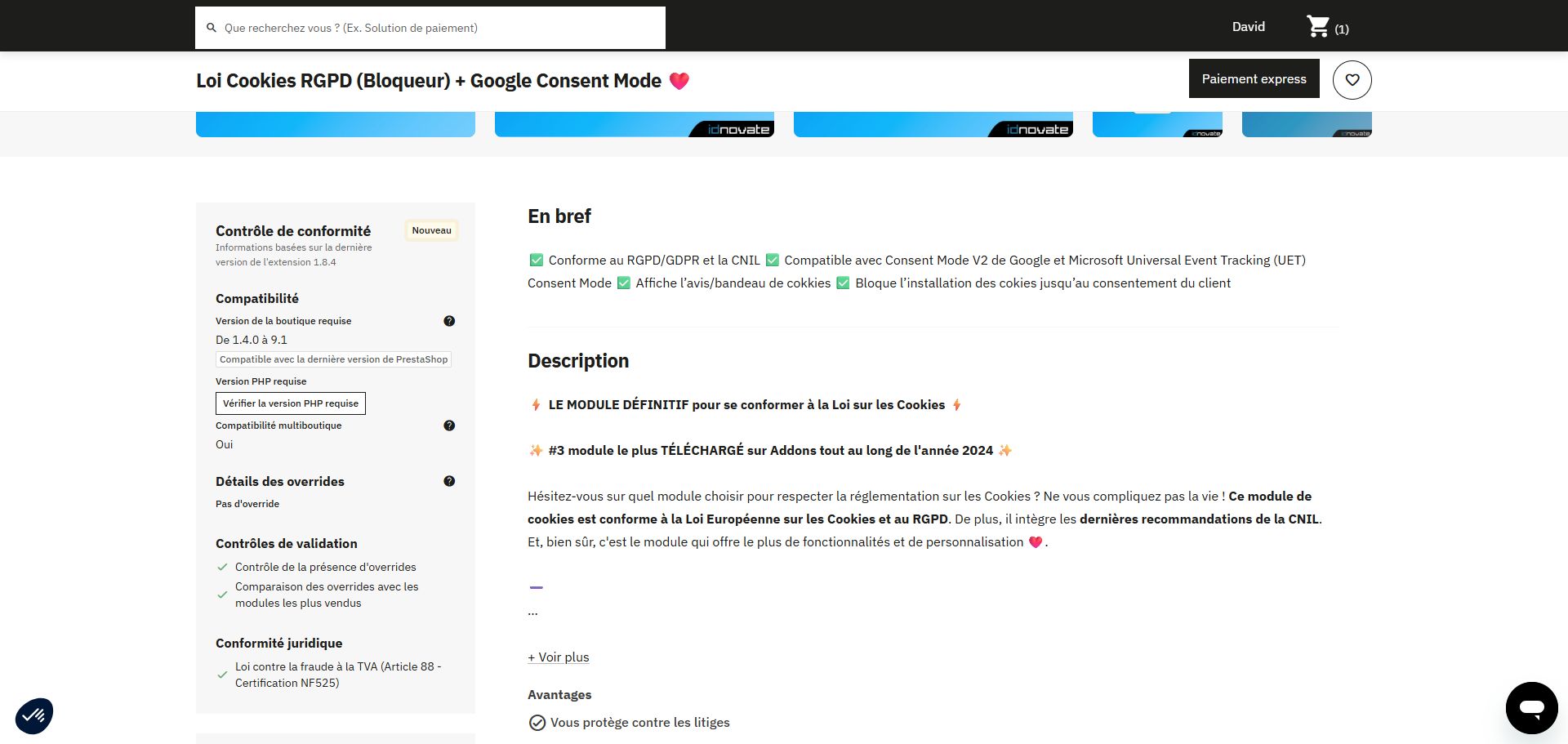
Task: Click the double-check badge icon
Action: pyautogui.click(x=34, y=715)
